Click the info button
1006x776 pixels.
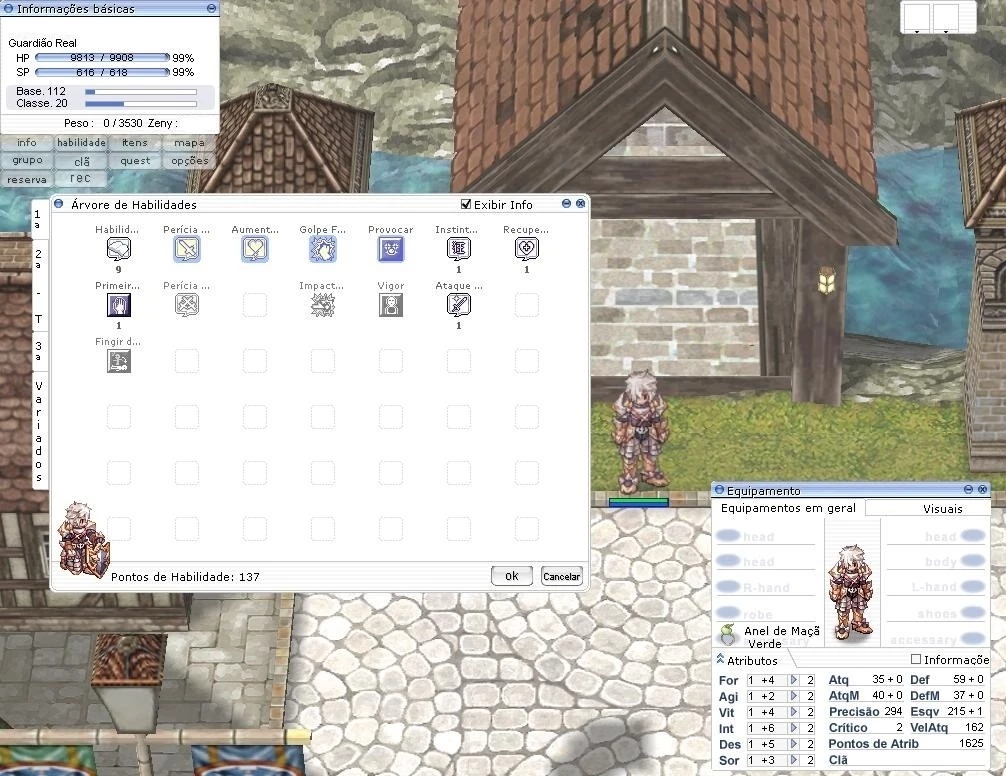[x=27, y=142]
